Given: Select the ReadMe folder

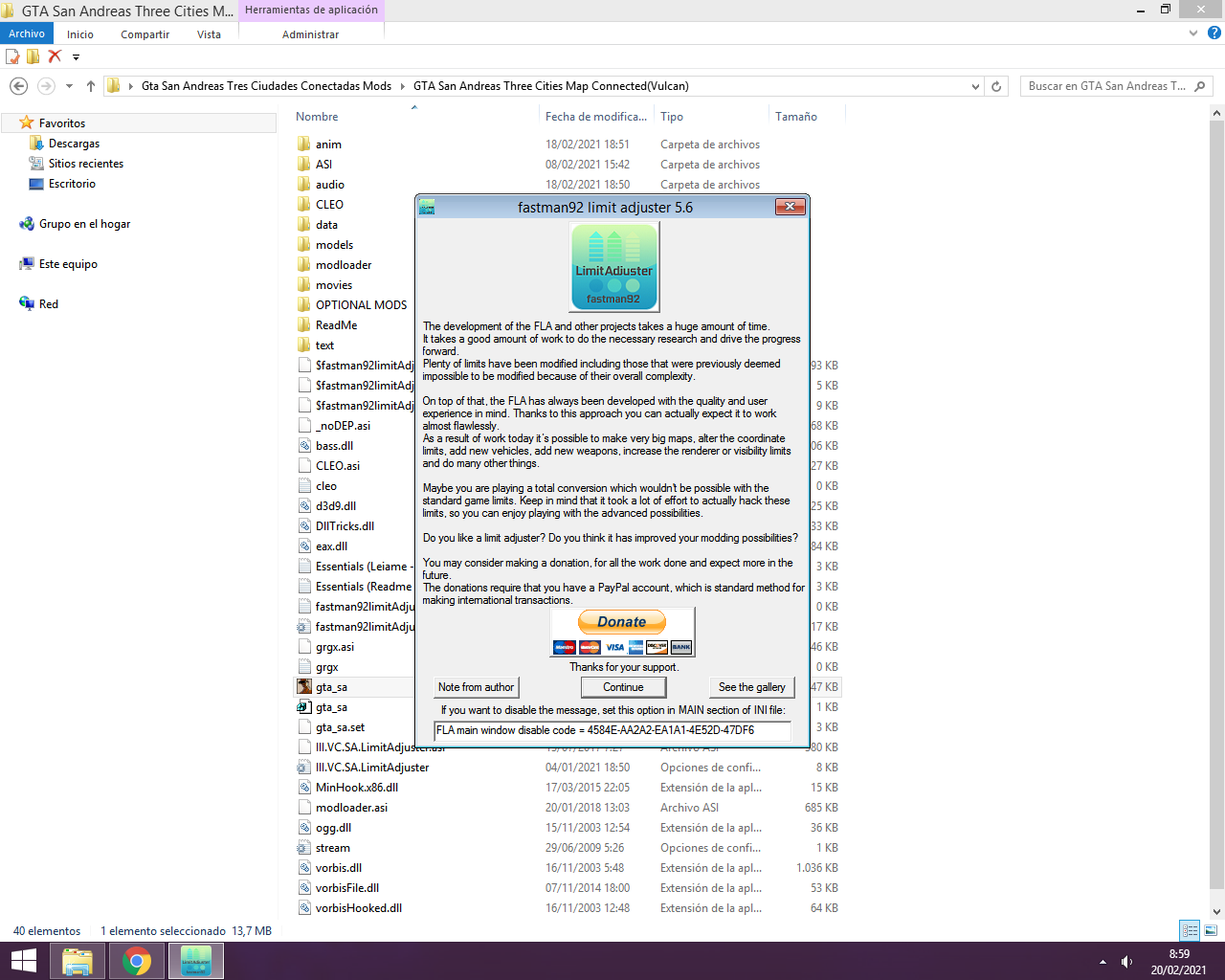Looking at the screenshot, I should [x=336, y=325].
